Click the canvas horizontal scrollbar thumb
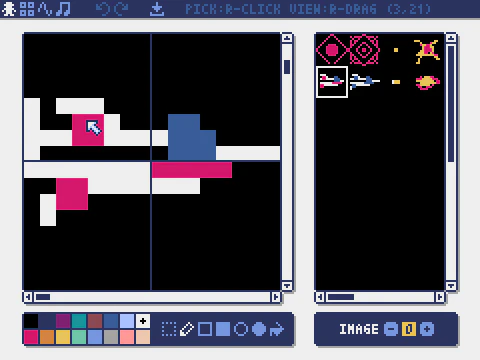Image resolution: width=480 pixels, height=360 pixels. pyautogui.click(x=43, y=297)
